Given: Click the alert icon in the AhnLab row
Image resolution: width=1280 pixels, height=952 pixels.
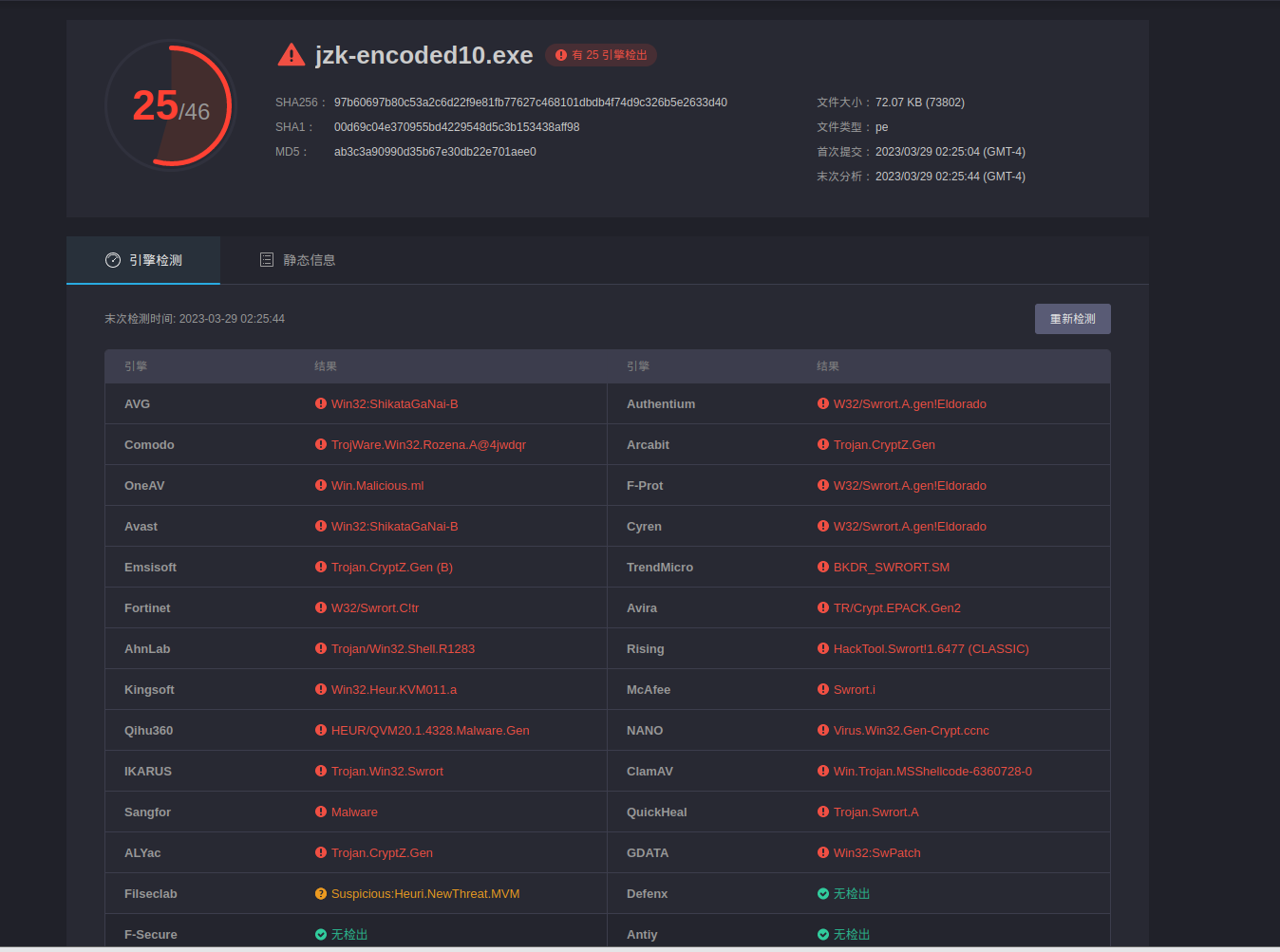Looking at the screenshot, I should (x=321, y=648).
